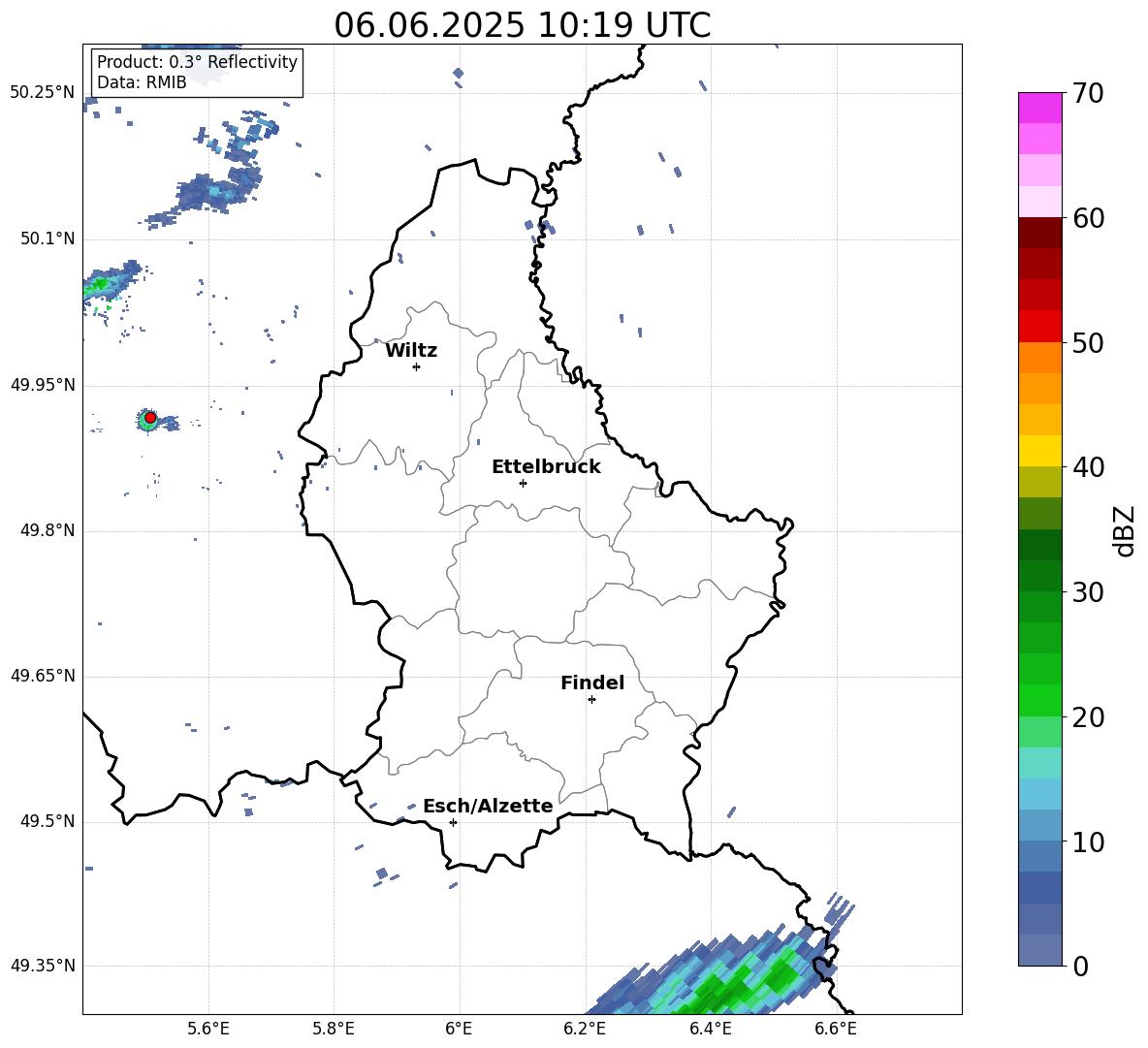Click the colorbar tick label 40
This screenshot has width=1148, height=1048.
(x=1088, y=467)
